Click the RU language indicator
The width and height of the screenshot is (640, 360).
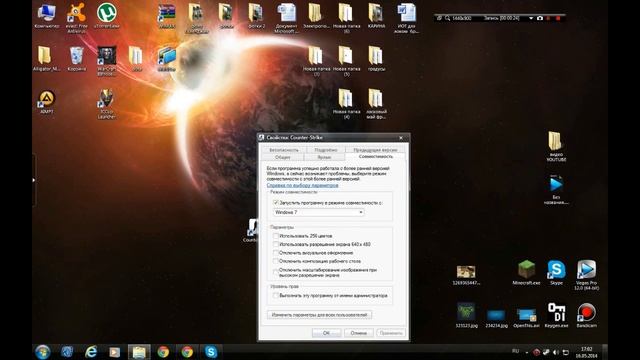tap(516, 351)
